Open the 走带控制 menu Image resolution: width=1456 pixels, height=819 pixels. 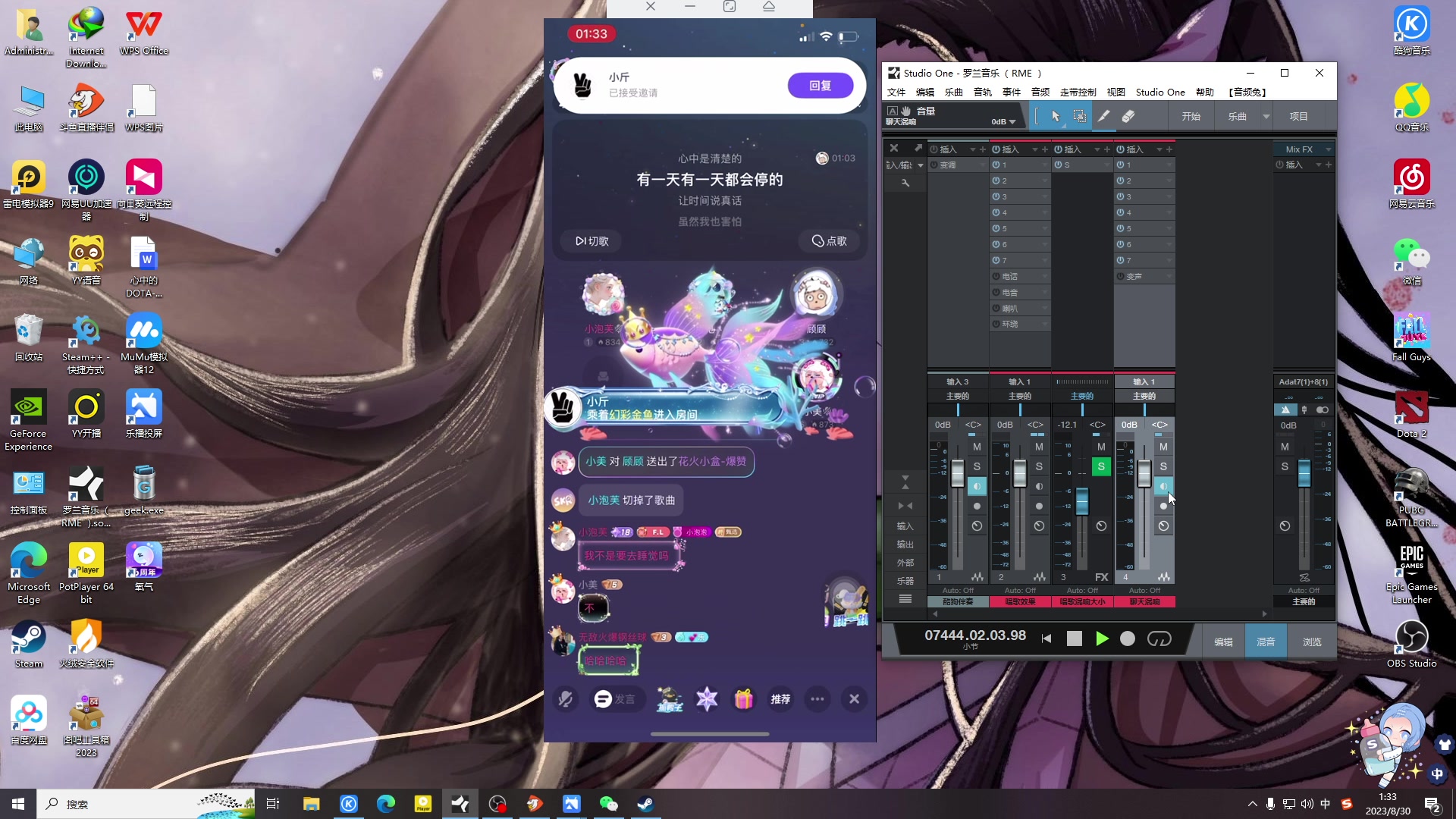pos(1078,92)
